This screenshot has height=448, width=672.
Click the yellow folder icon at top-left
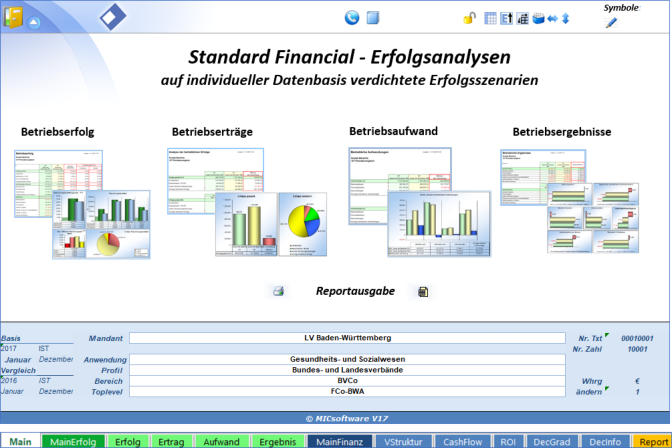click(13, 19)
